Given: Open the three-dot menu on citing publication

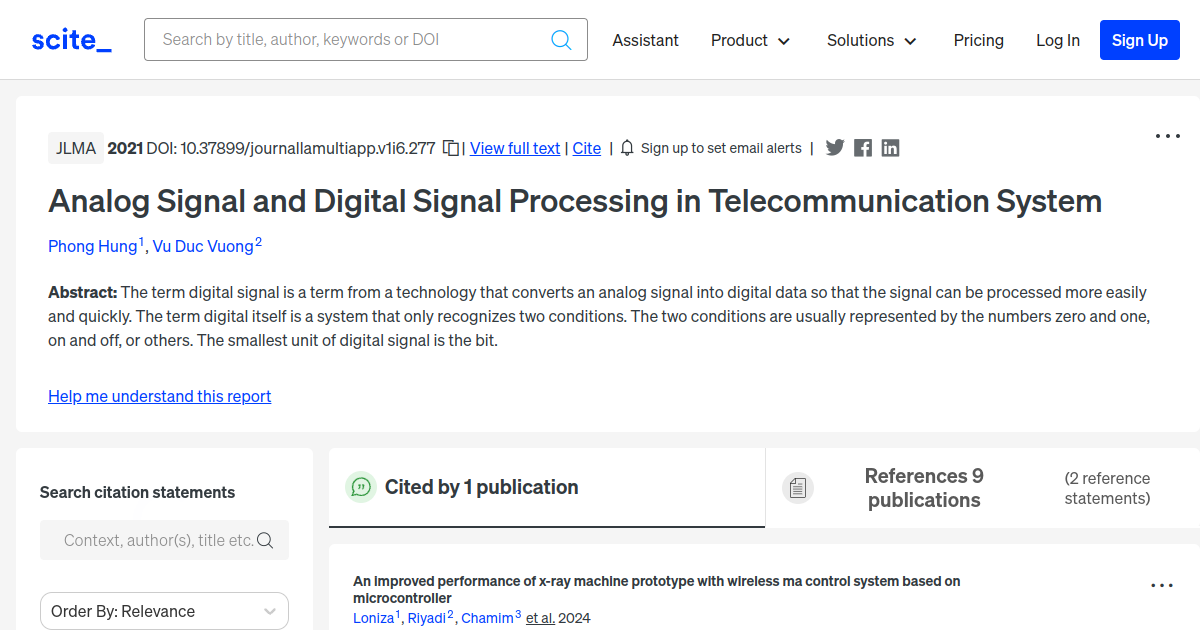Looking at the screenshot, I should click(x=1162, y=586).
